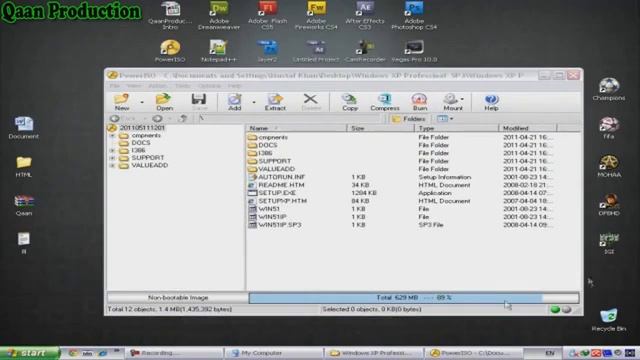Switch to Recording taskbar button

(x=174, y=353)
